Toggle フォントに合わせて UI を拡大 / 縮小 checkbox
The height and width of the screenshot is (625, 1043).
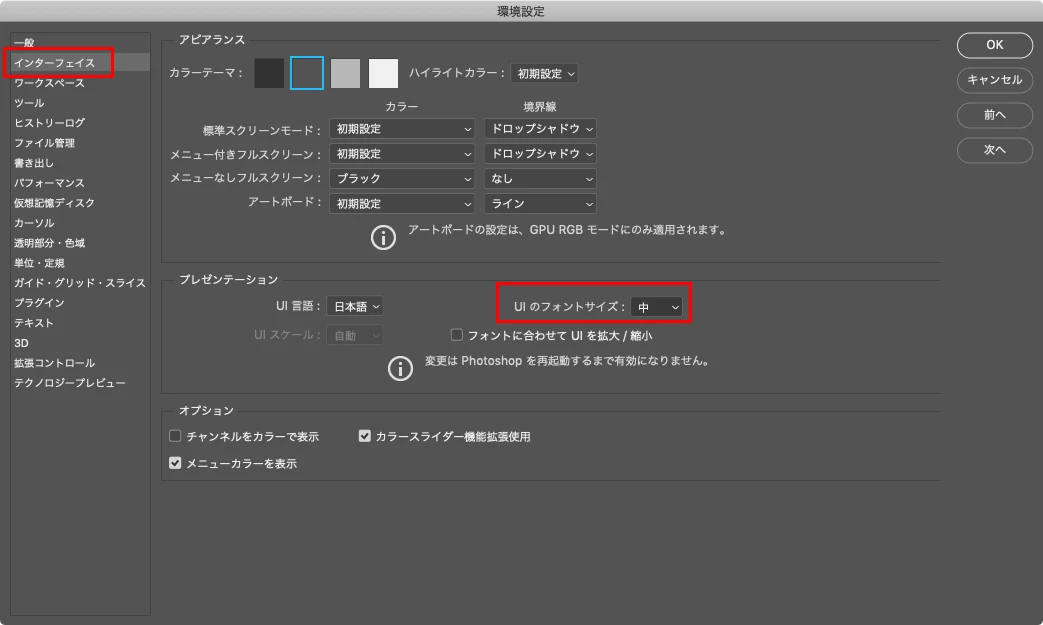coord(456,335)
